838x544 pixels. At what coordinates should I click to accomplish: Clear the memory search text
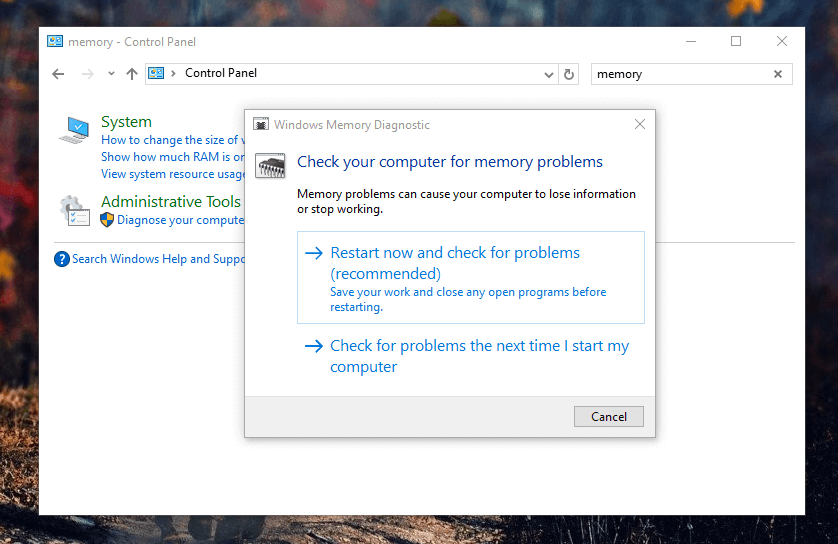click(x=778, y=74)
